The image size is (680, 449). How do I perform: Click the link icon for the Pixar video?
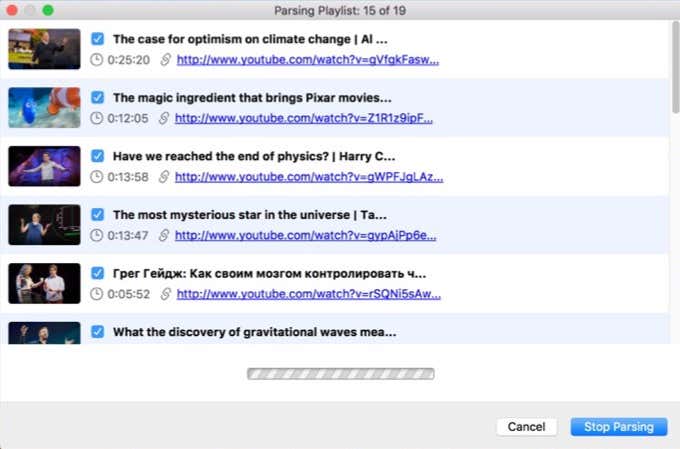click(x=163, y=118)
